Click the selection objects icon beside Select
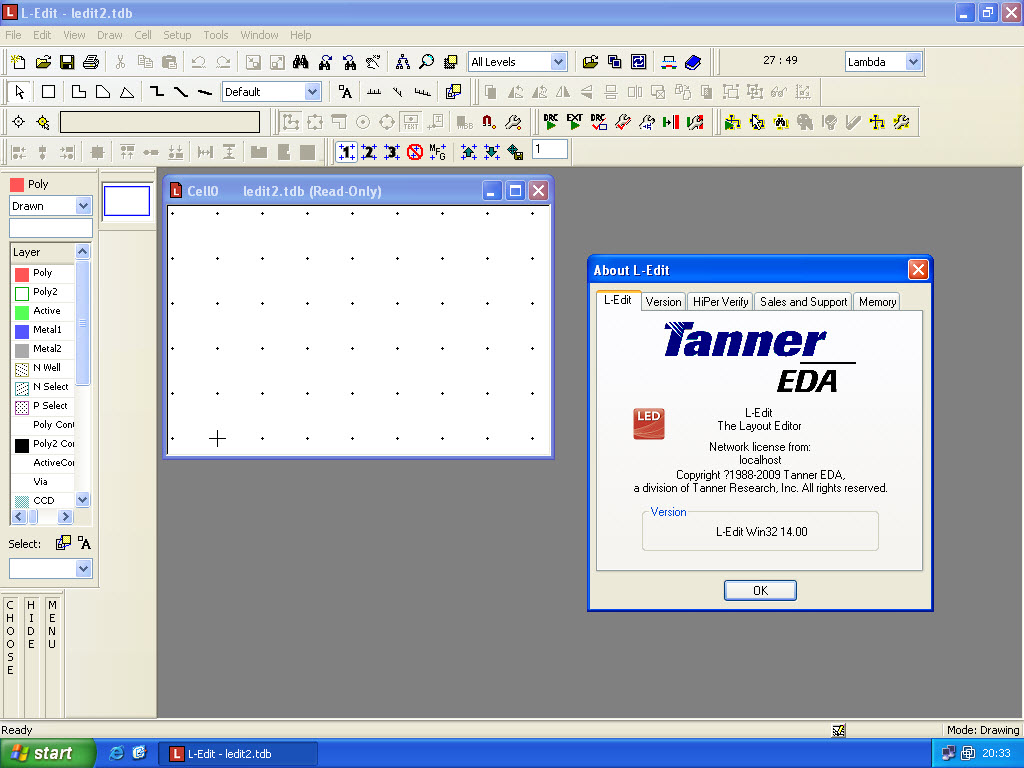 click(63, 543)
